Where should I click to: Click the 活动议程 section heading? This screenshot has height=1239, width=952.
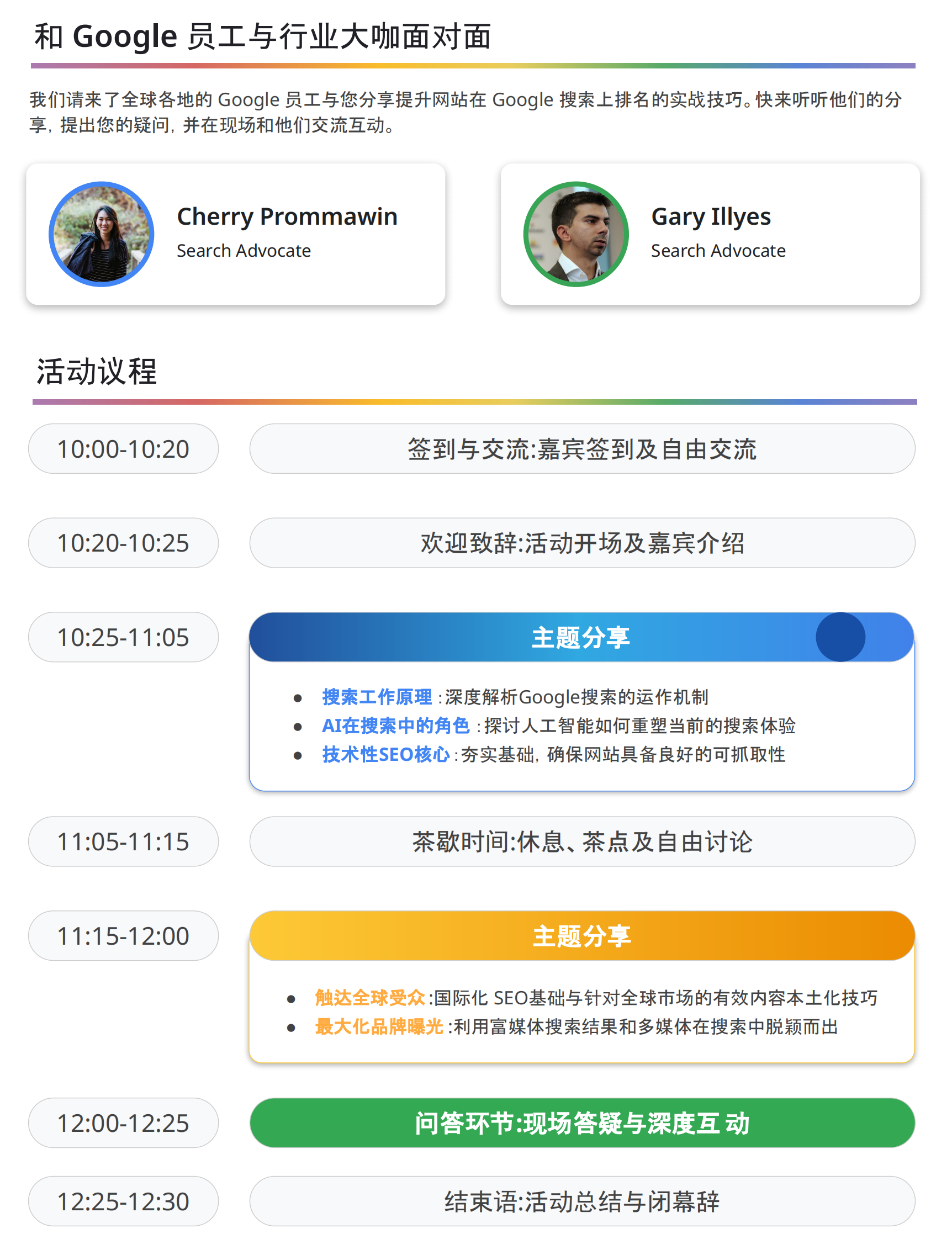coord(96,372)
